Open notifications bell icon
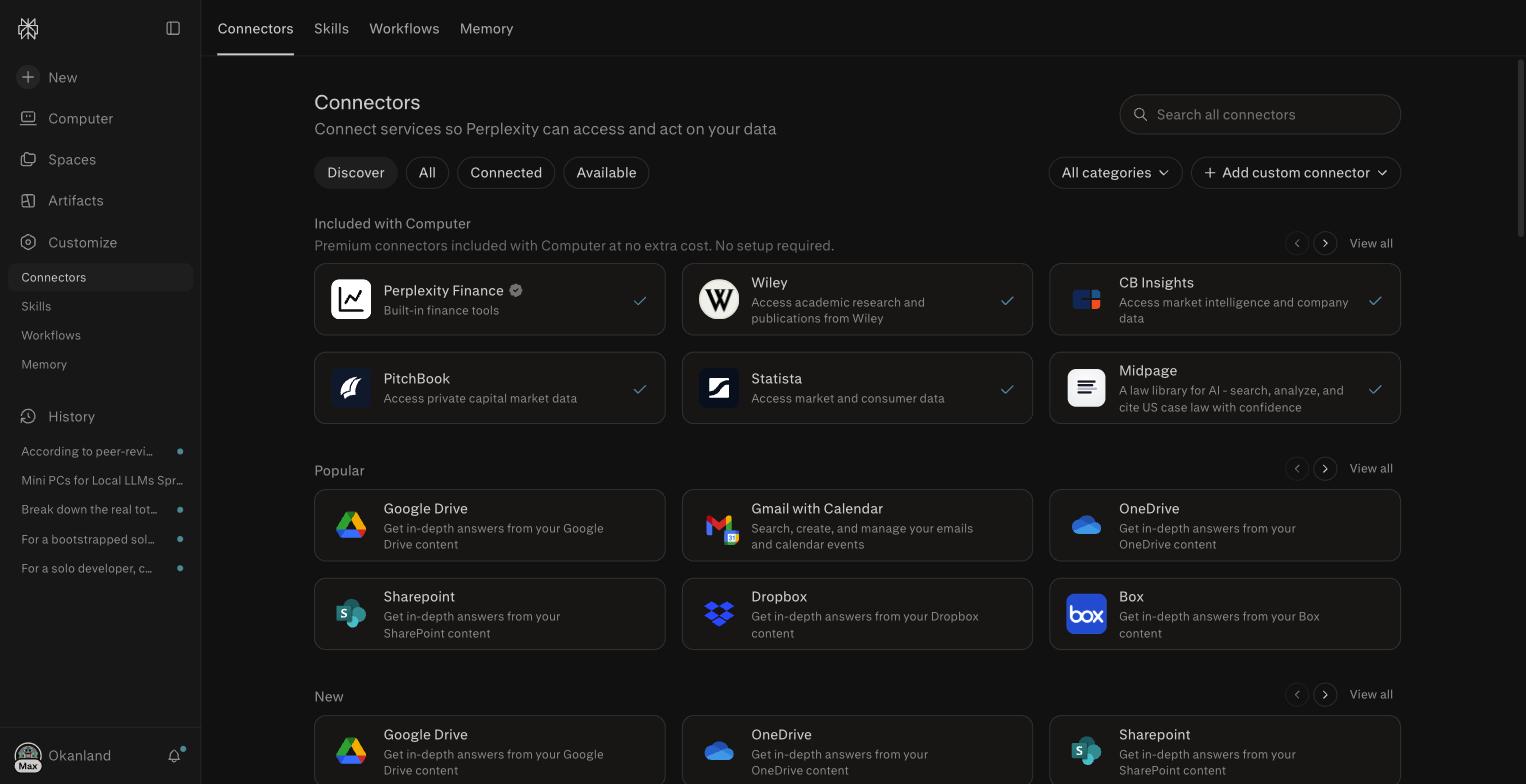This screenshot has height=784, width=1526. point(174,756)
